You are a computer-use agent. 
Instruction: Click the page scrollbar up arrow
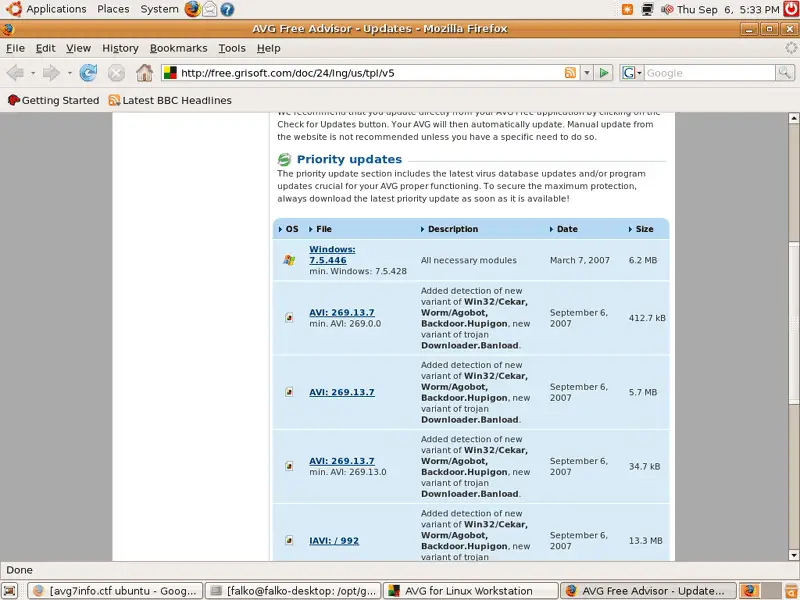click(x=793, y=118)
